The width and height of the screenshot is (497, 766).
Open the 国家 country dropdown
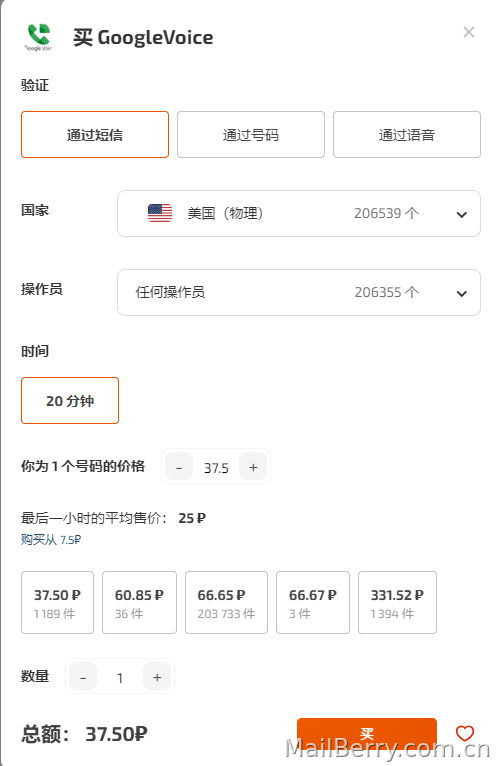tap(299, 213)
